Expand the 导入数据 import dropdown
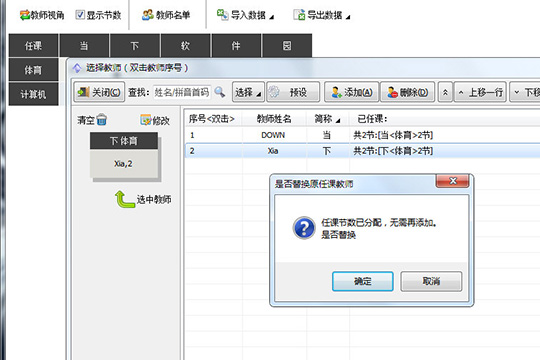The width and height of the screenshot is (540, 360). click(245, 15)
